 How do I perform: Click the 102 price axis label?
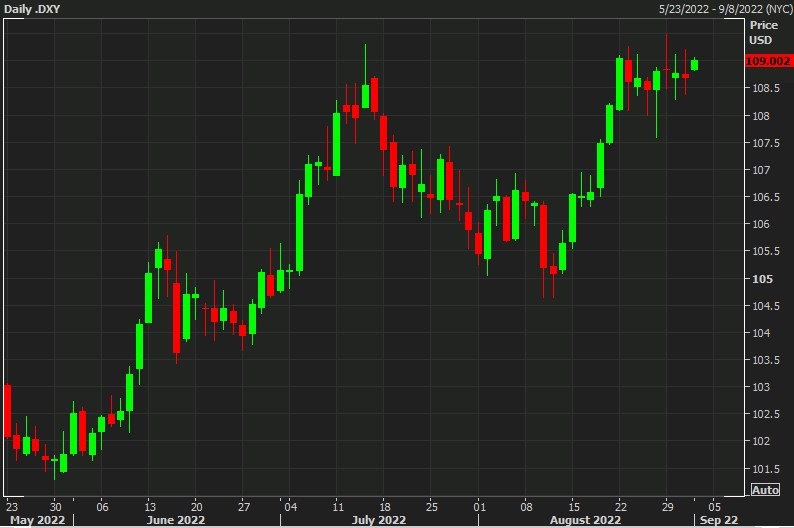click(761, 441)
